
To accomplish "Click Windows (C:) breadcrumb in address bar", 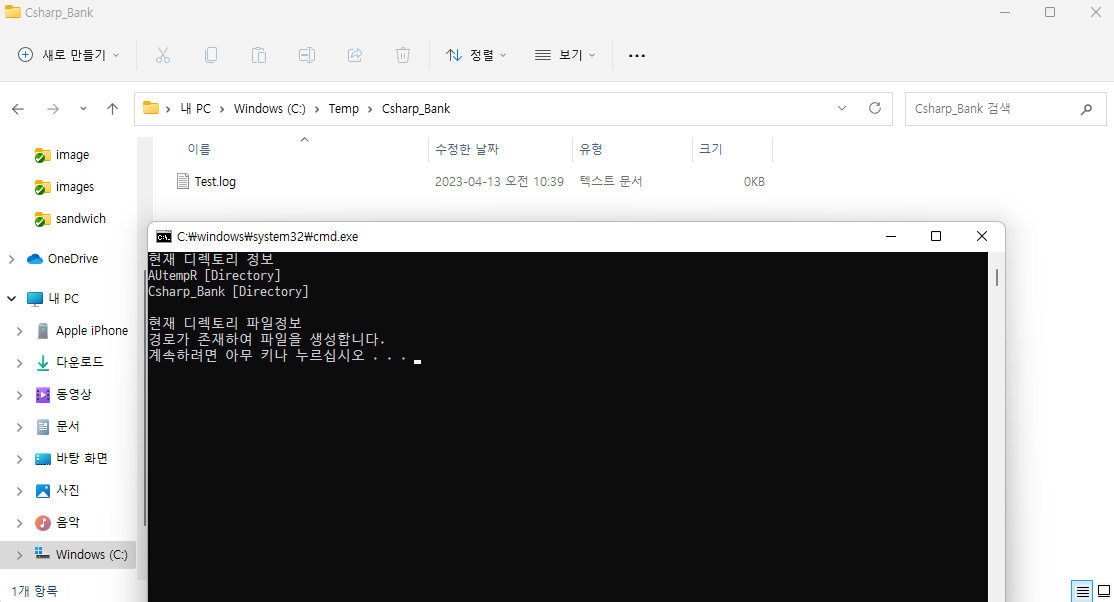I will [269, 109].
